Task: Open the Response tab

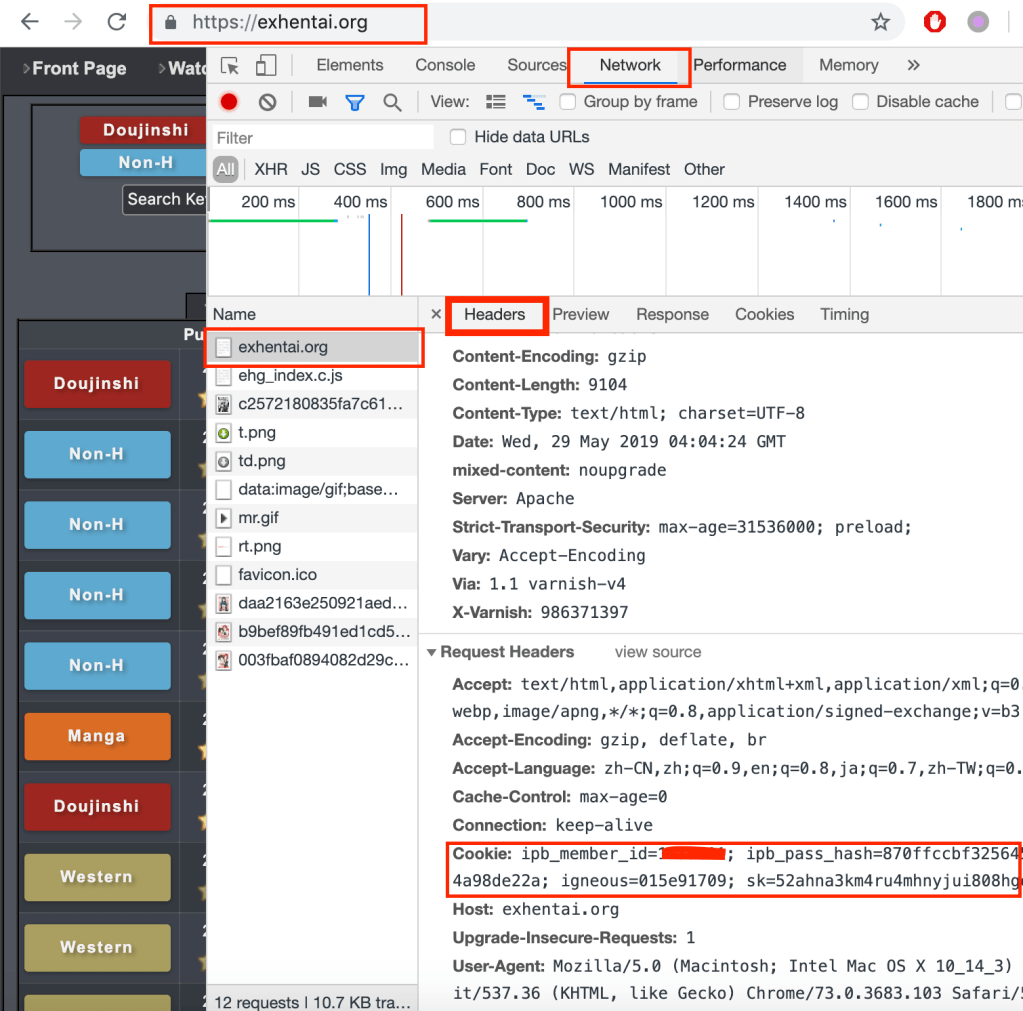Action: tap(672, 314)
